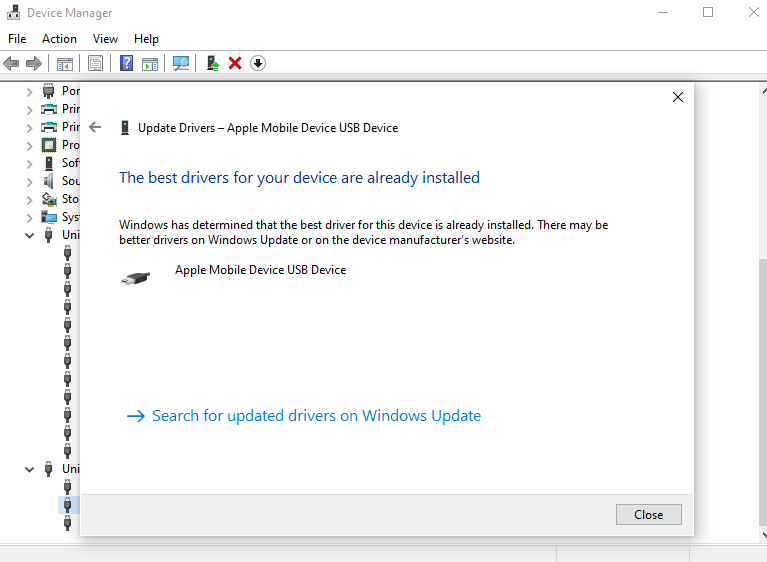Select the Ports category icon
The height and width of the screenshot is (562, 767).
pos(48,90)
